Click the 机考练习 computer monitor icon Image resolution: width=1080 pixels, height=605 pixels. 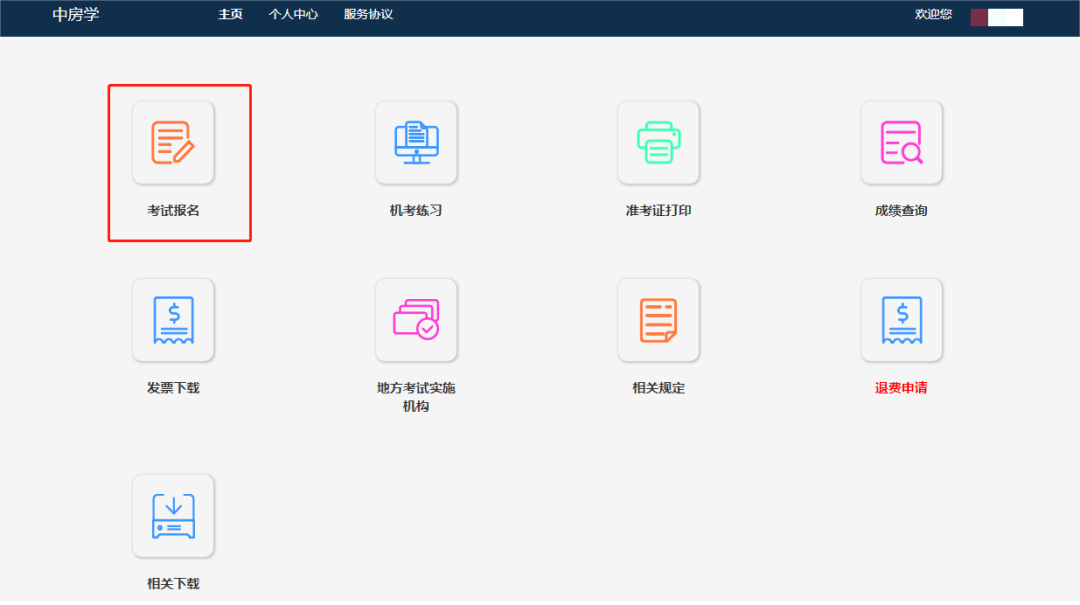tap(416, 142)
